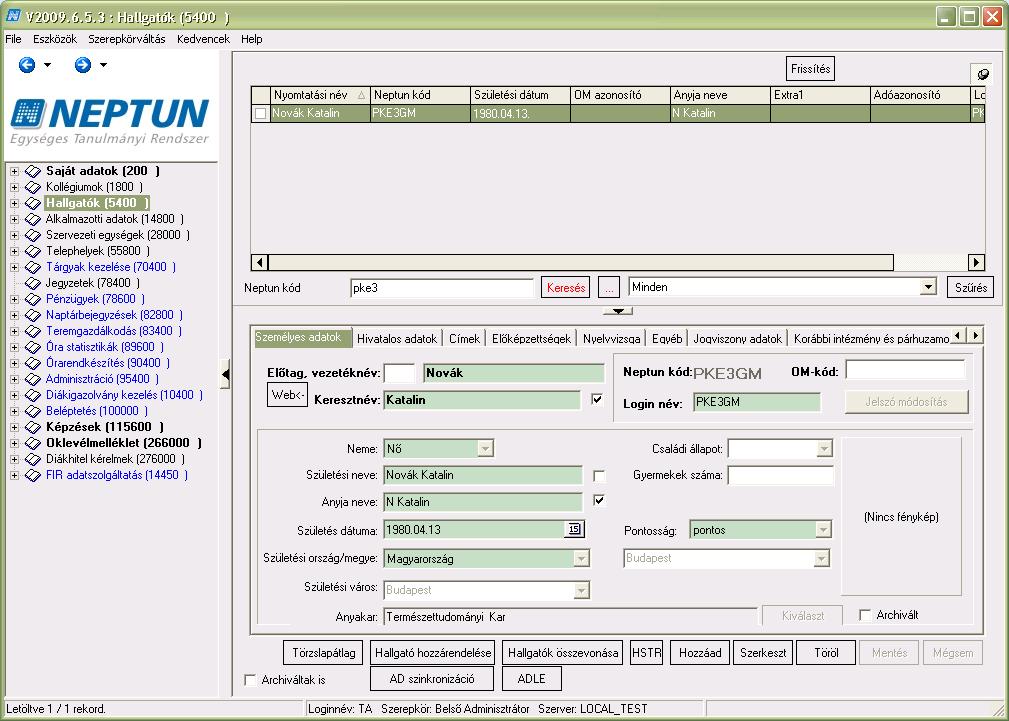Click the Képzések book icon

(33, 427)
